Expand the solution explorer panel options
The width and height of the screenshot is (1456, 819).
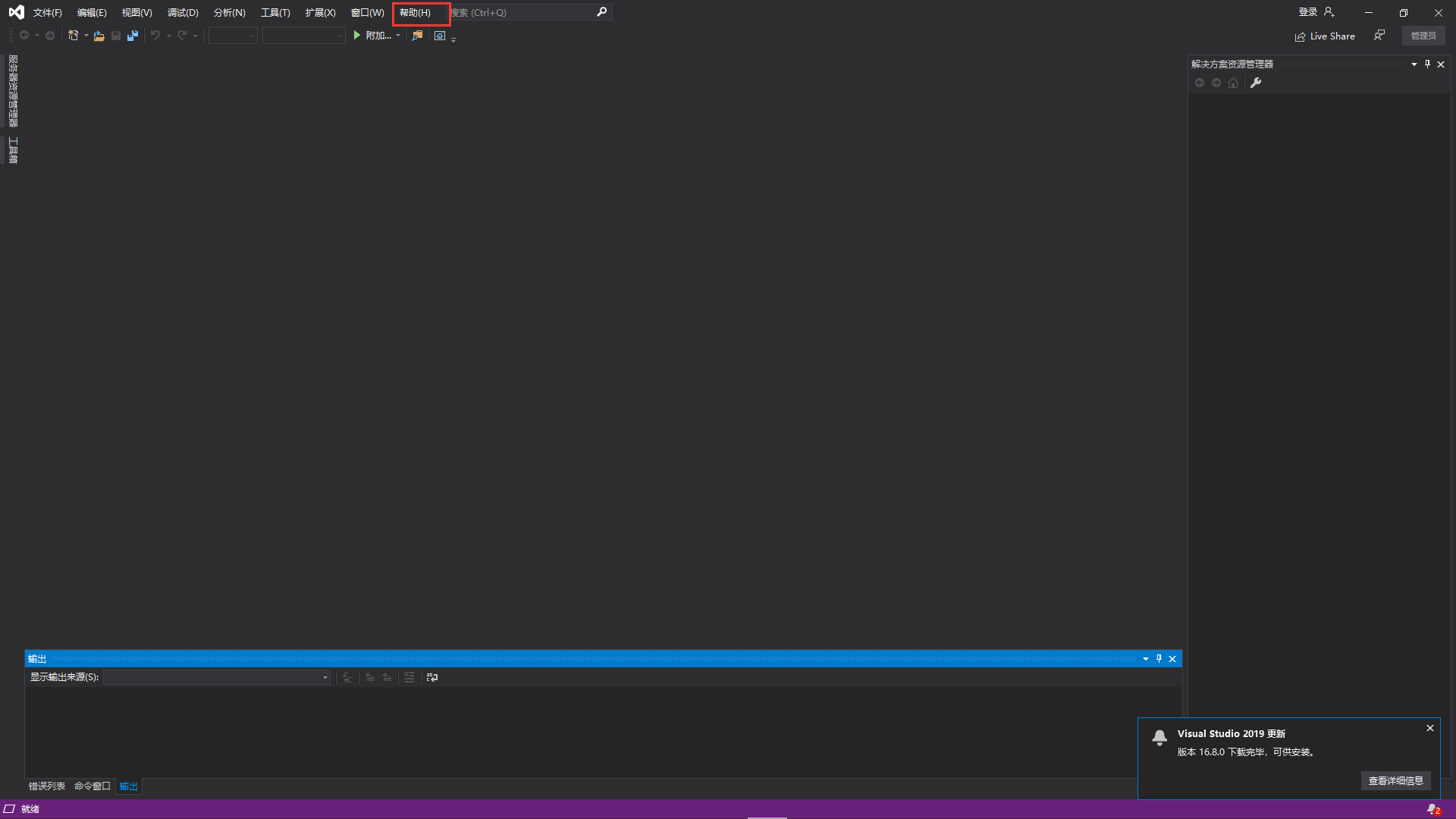1413,64
